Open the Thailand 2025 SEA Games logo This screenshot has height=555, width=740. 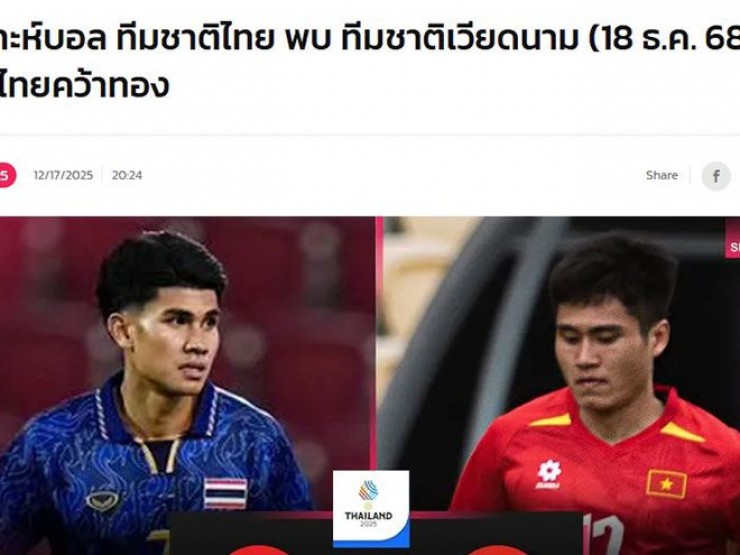pos(370,509)
